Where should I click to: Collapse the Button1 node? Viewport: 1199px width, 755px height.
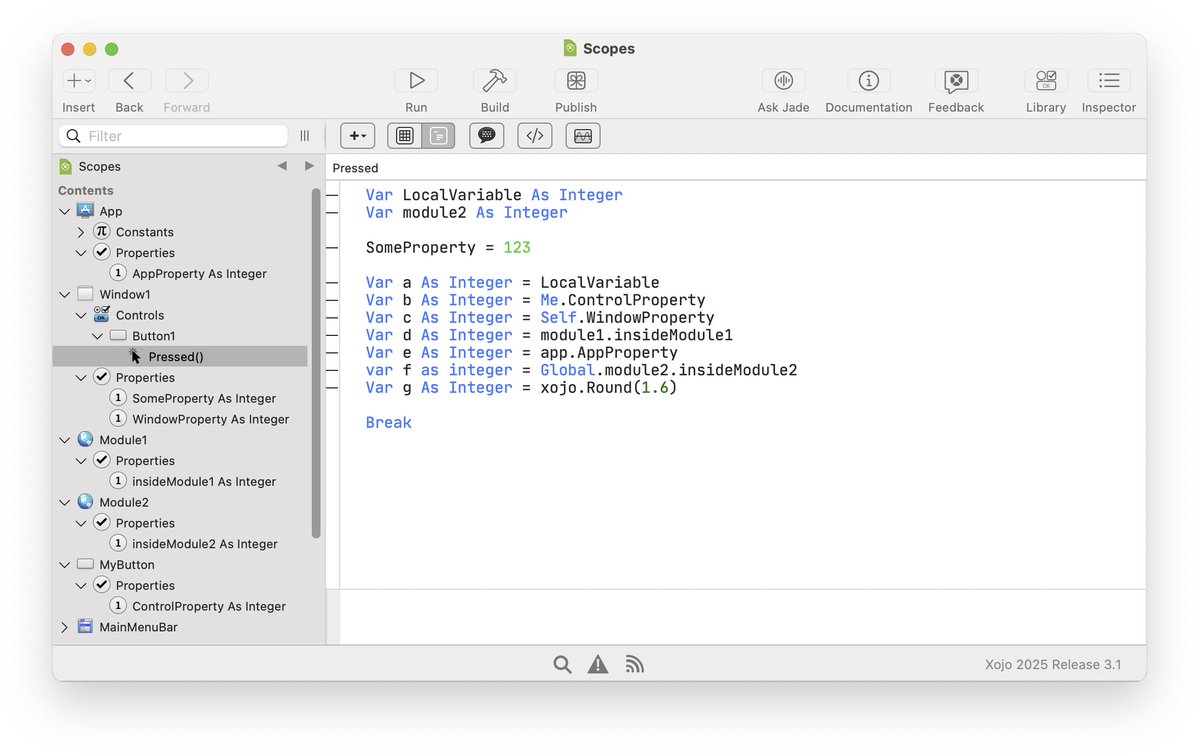click(97, 336)
